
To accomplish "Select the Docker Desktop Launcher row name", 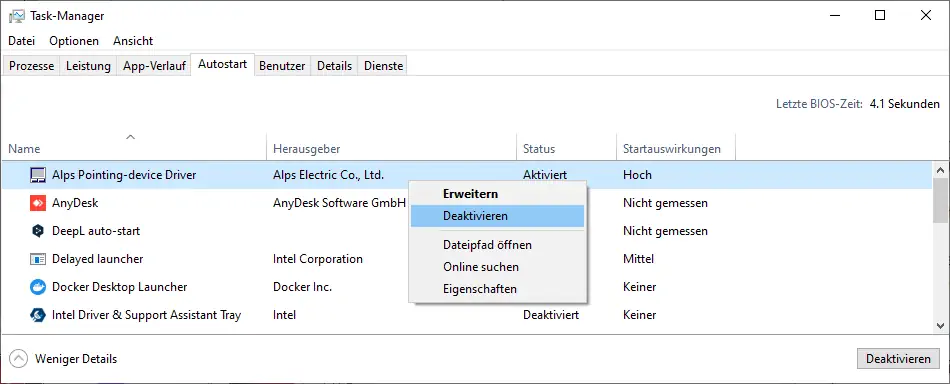I will coord(119,286).
